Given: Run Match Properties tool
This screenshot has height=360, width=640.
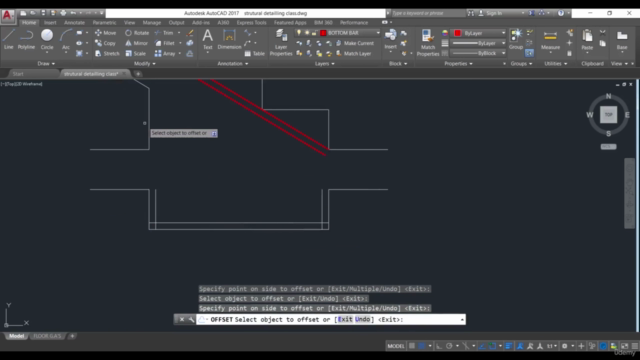Looking at the screenshot, I should point(428,42).
